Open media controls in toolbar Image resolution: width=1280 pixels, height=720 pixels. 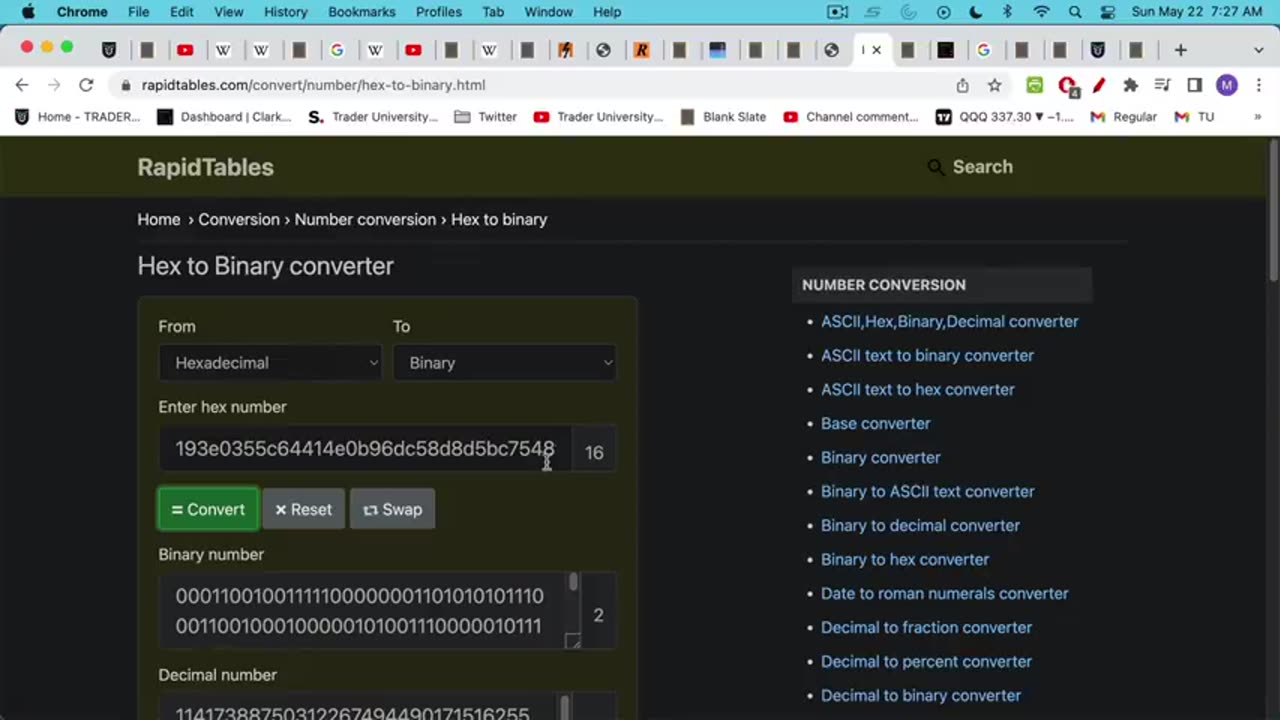pos(1162,85)
